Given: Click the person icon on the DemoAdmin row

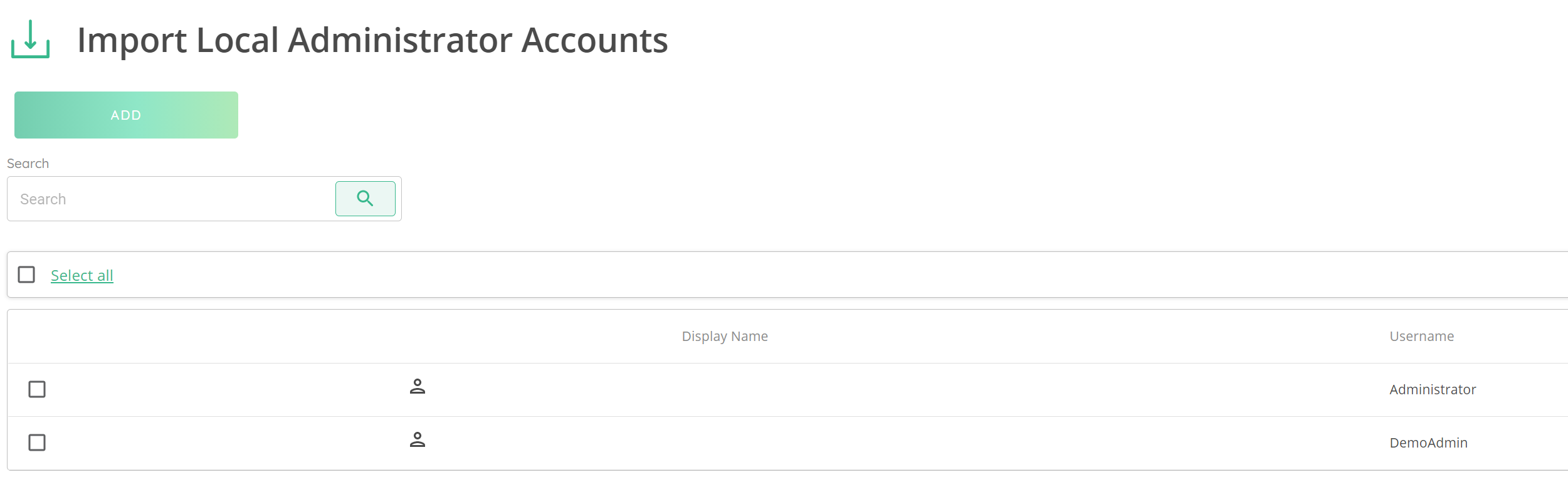Looking at the screenshot, I should pos(418,441).
